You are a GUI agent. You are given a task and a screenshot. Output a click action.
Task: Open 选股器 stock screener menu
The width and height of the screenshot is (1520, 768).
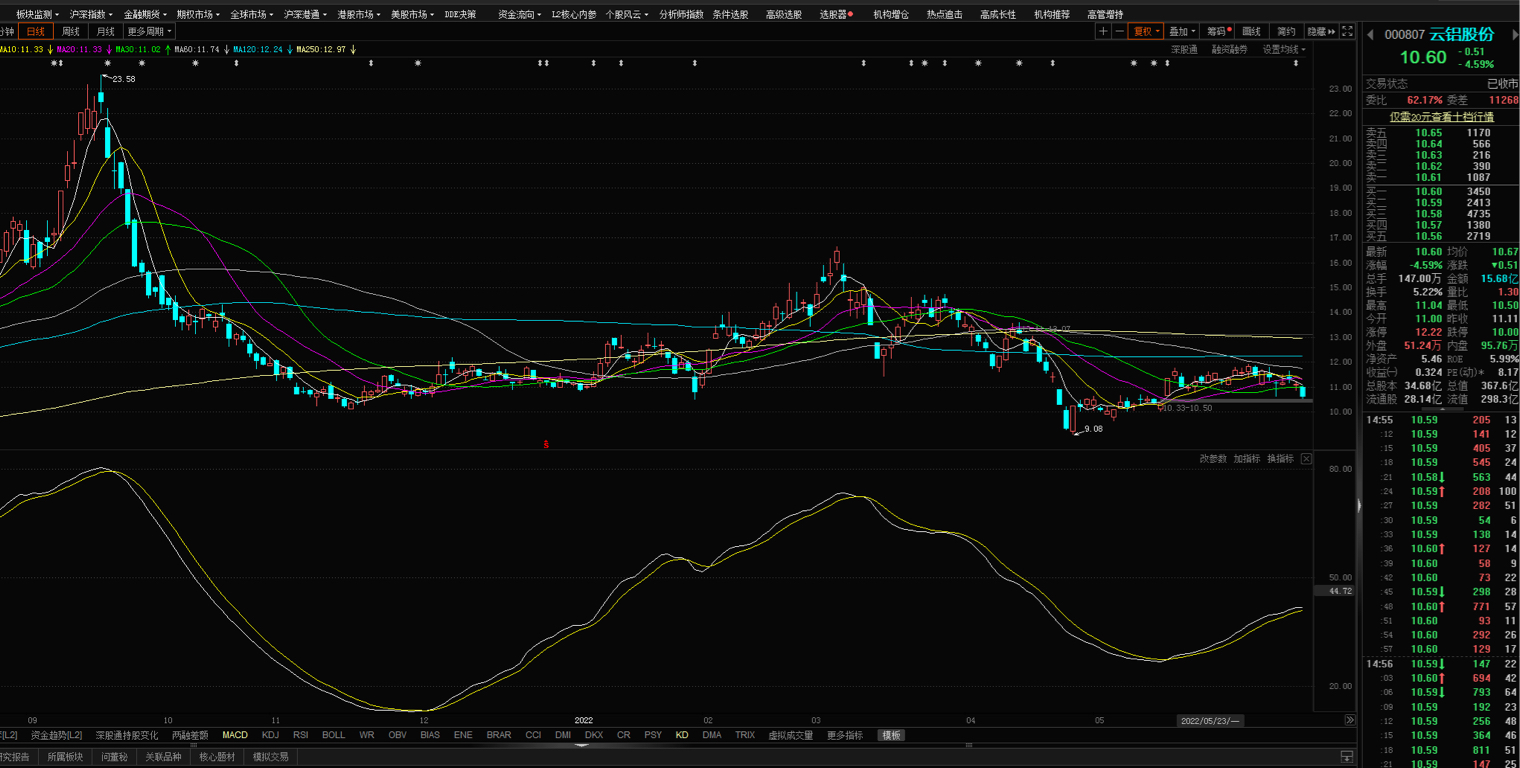pyautogui.click(x=836, y=15)
